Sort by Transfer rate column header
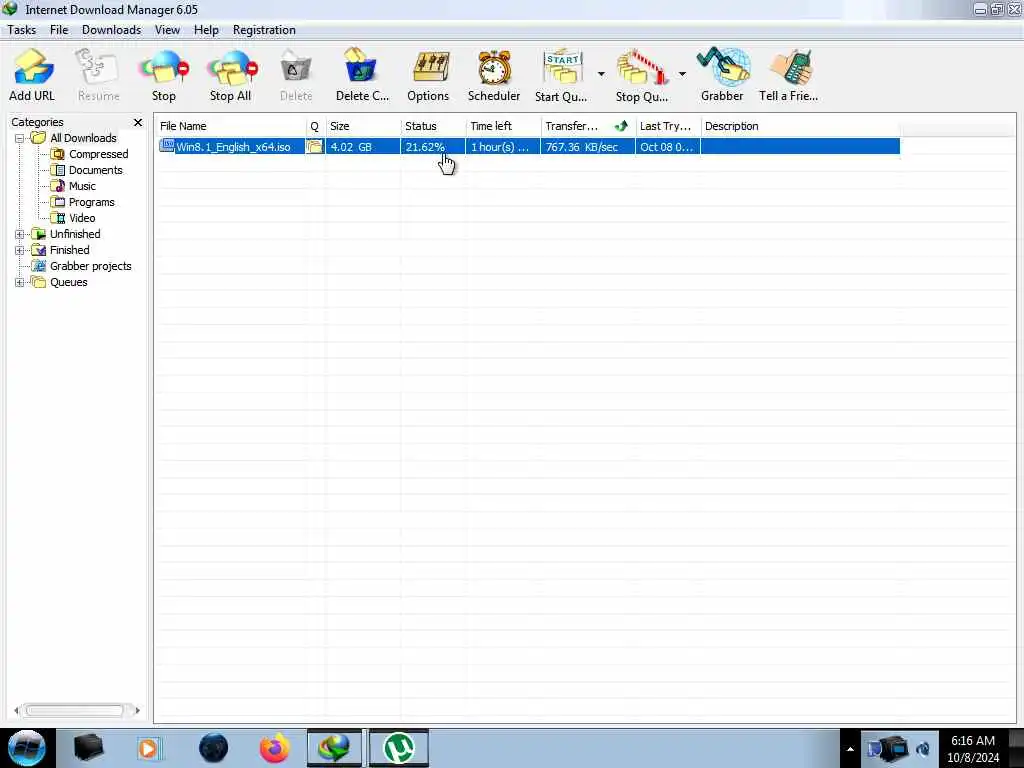This screenshot has width=1024, height=768. point(588,126)
